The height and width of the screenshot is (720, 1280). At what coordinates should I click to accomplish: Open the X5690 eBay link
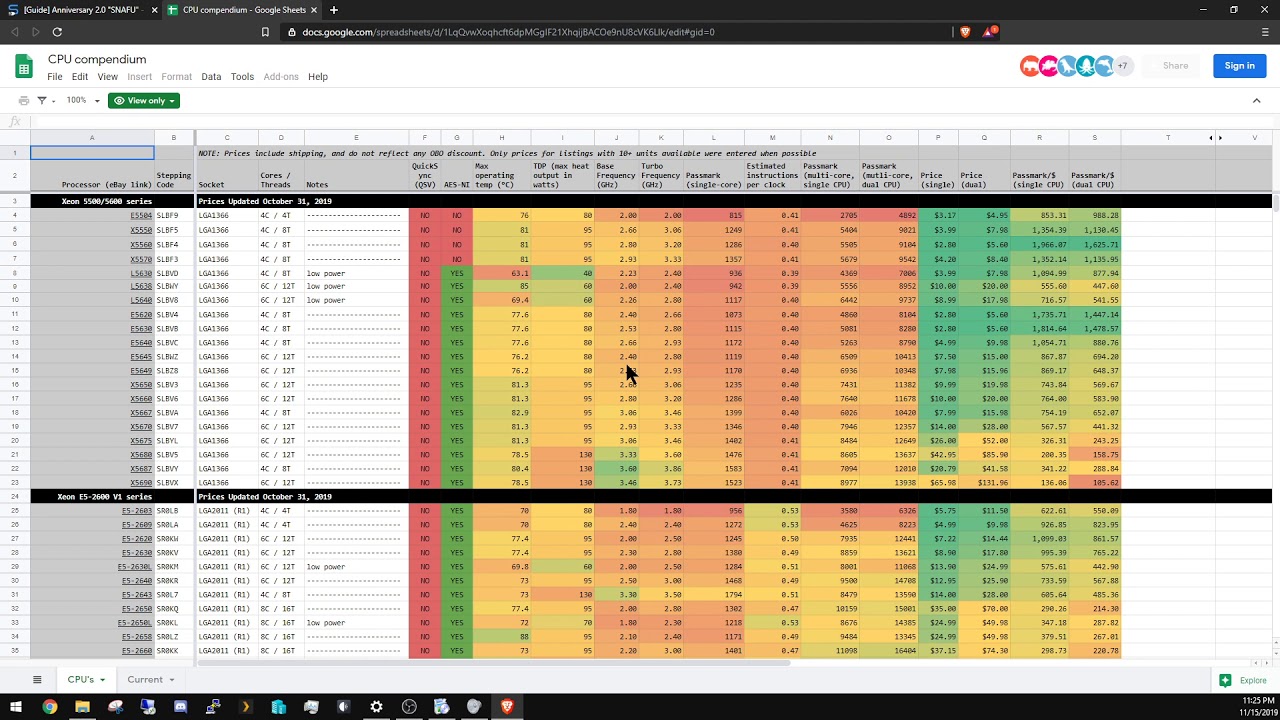pyautogui.click(x=141, y=483)
